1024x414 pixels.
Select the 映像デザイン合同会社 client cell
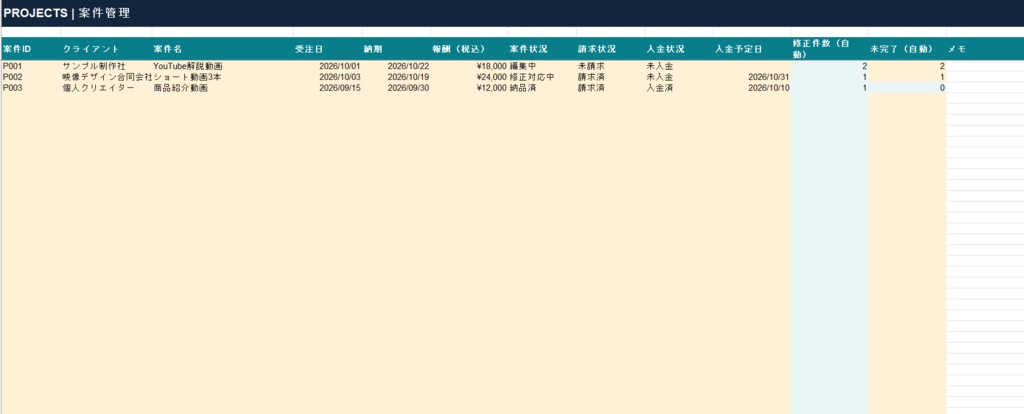[x=106, y=77]
